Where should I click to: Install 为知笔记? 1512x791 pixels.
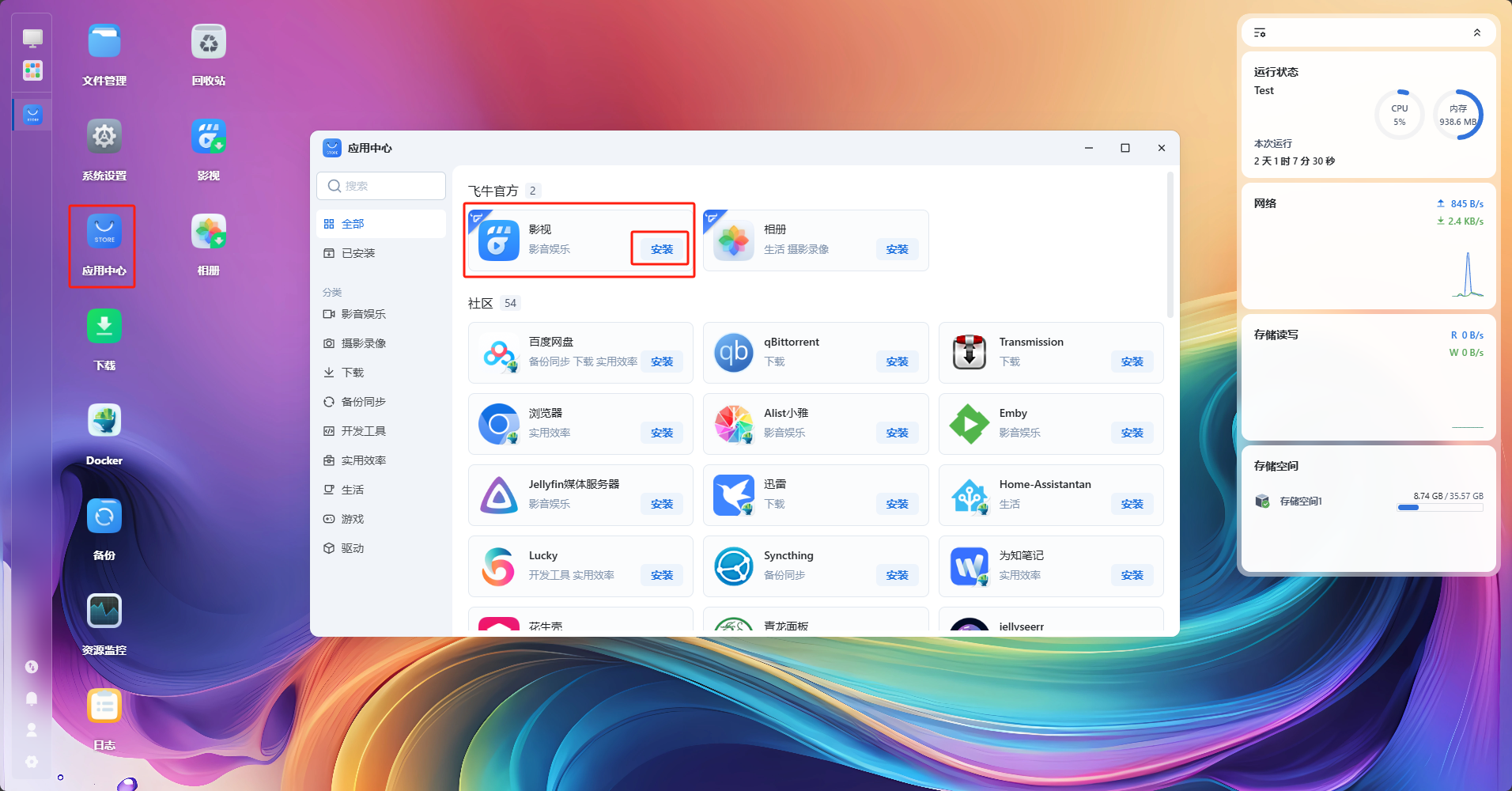(x=1132, y=575)
